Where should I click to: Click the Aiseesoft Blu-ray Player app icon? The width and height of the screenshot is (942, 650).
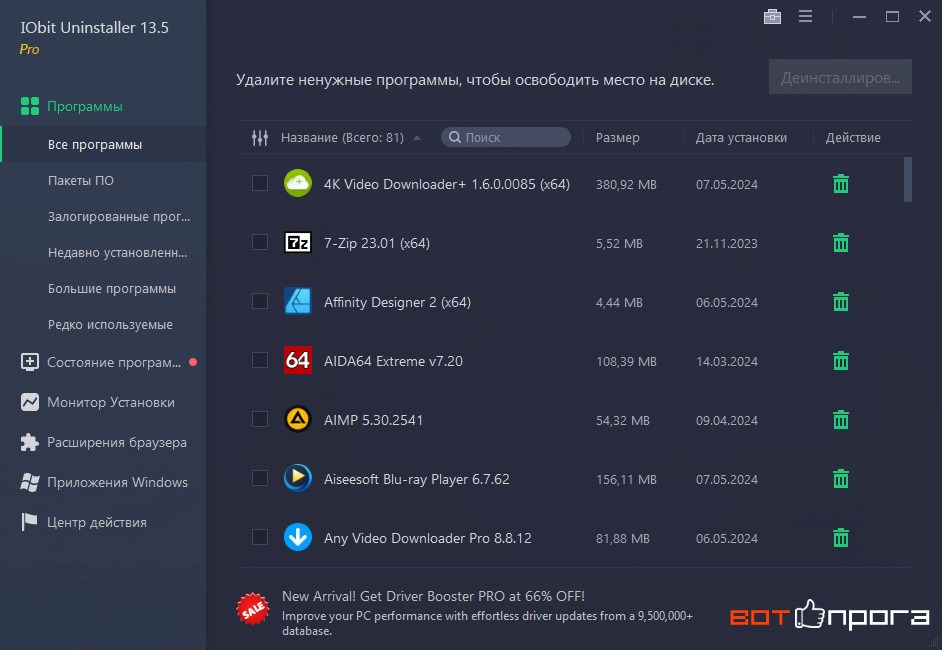(297, 478)
